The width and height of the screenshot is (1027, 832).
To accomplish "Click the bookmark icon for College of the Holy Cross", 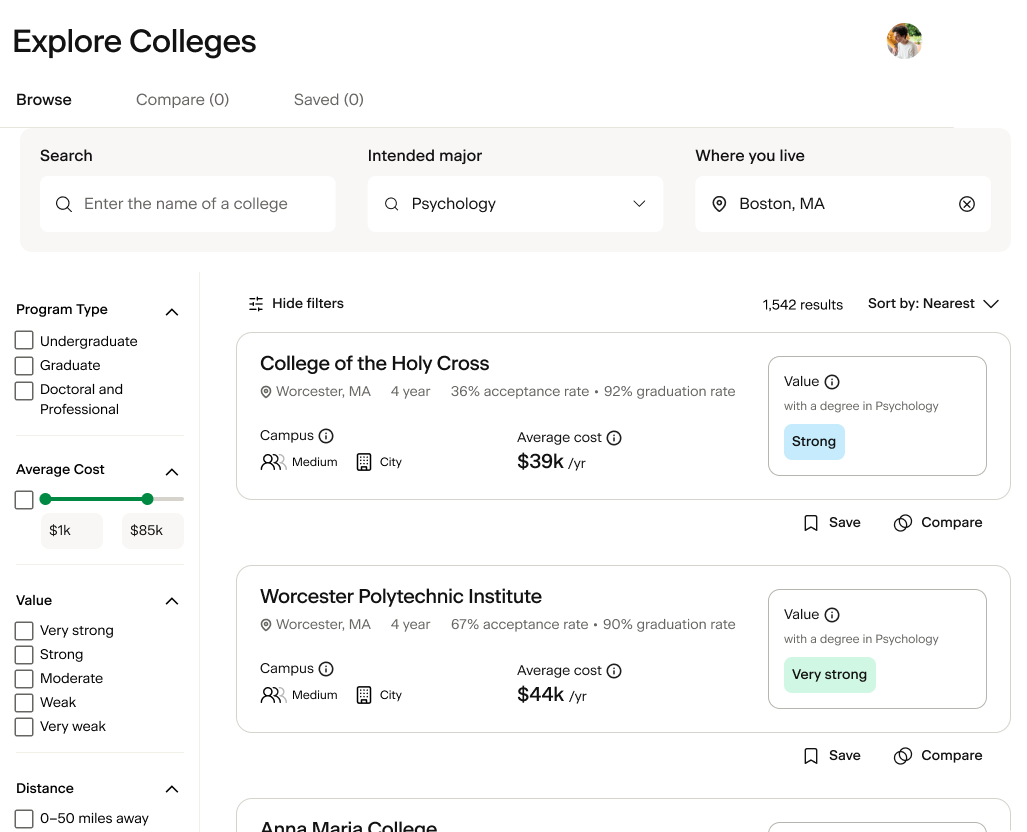I will pyautogui.click(x=811, y=523).
